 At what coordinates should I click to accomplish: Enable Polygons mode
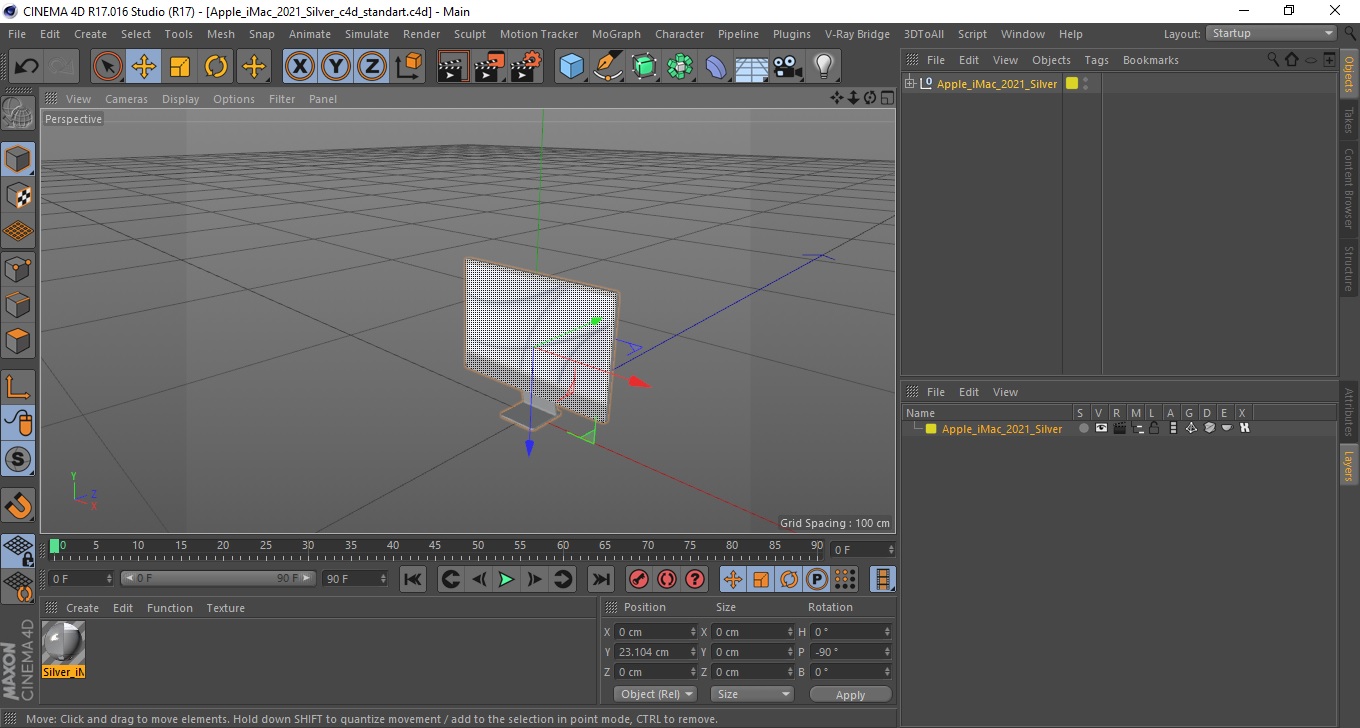(x=18, y=341)
